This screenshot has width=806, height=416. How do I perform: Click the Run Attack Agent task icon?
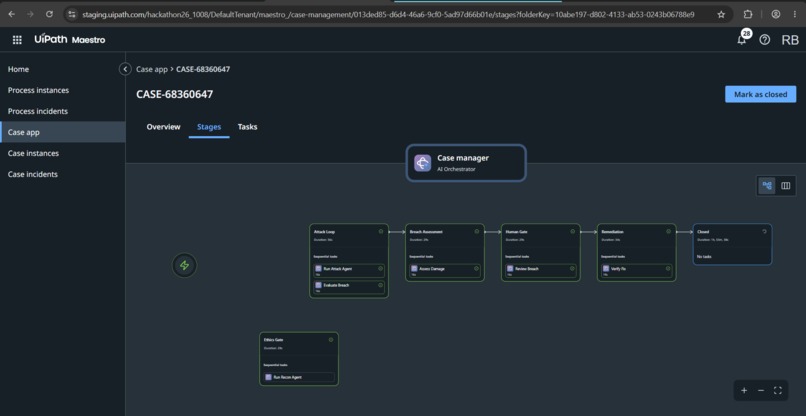(318, 268)
